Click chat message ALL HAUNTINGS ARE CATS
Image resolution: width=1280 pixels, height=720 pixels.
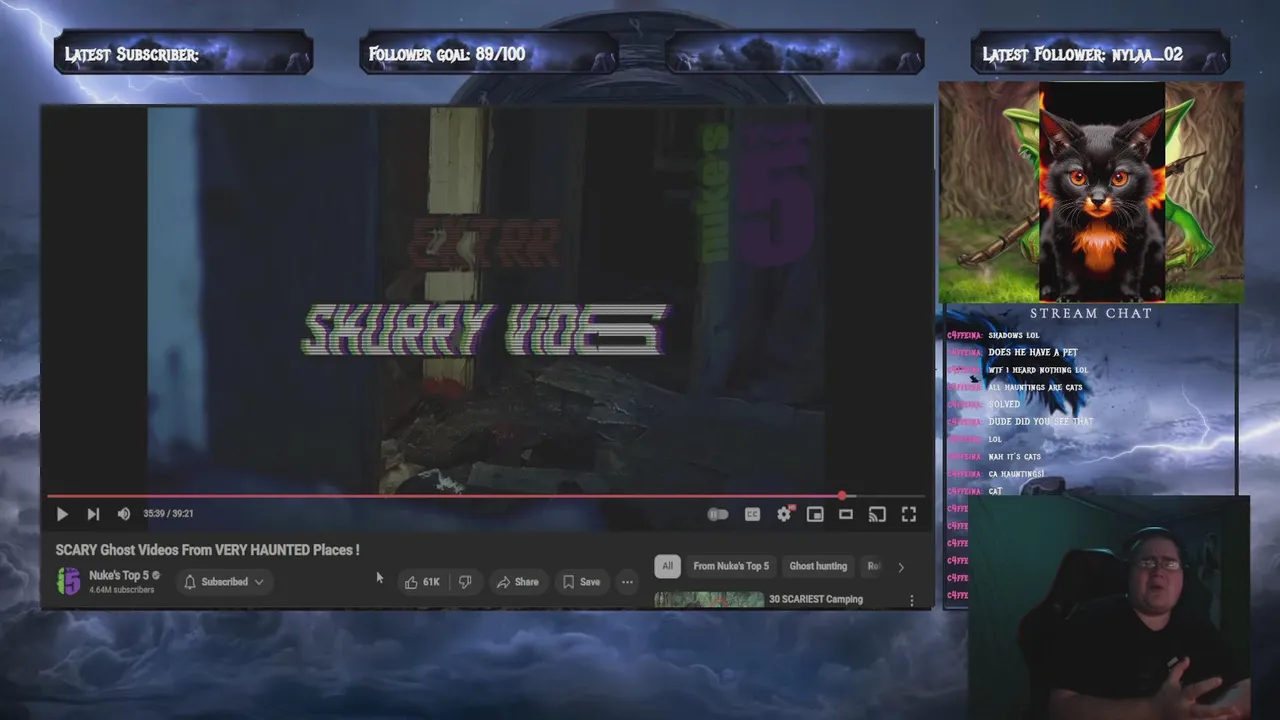1035,387
